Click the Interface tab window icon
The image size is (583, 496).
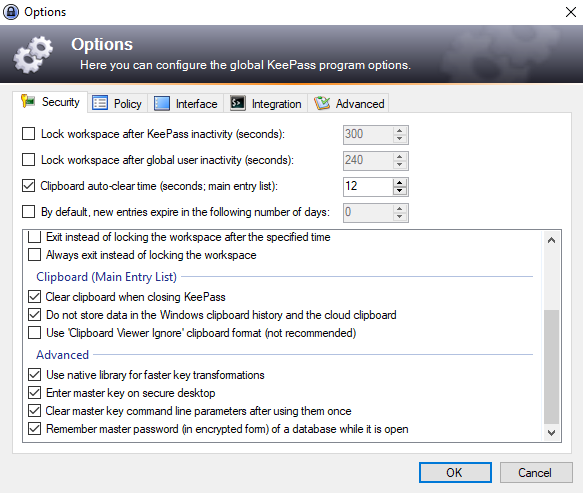click(x=162, y=103)
